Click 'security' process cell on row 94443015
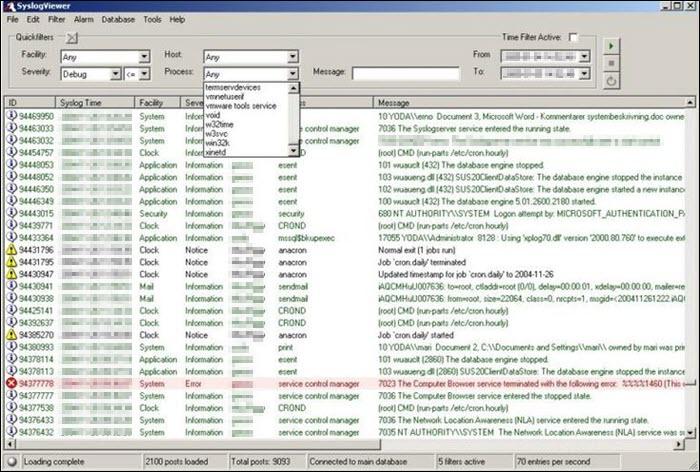The height and width of the screenshot is (472, 700). (291, 213)
